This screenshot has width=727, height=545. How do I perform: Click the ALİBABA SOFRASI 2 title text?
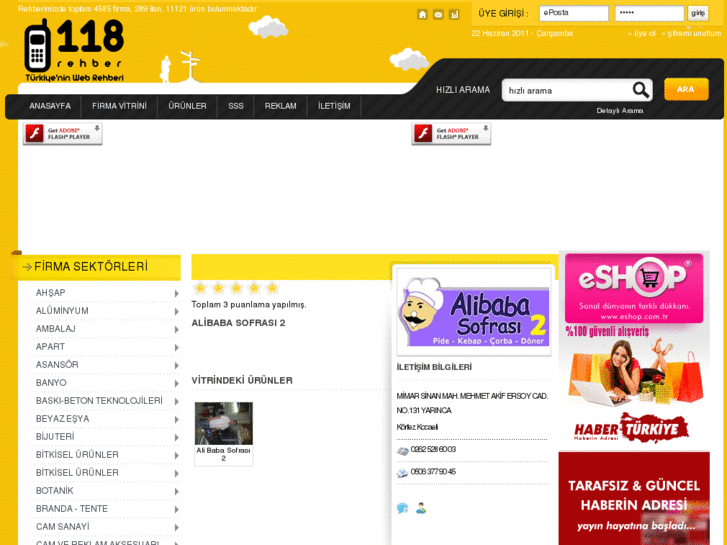click(x=238, y=323)
